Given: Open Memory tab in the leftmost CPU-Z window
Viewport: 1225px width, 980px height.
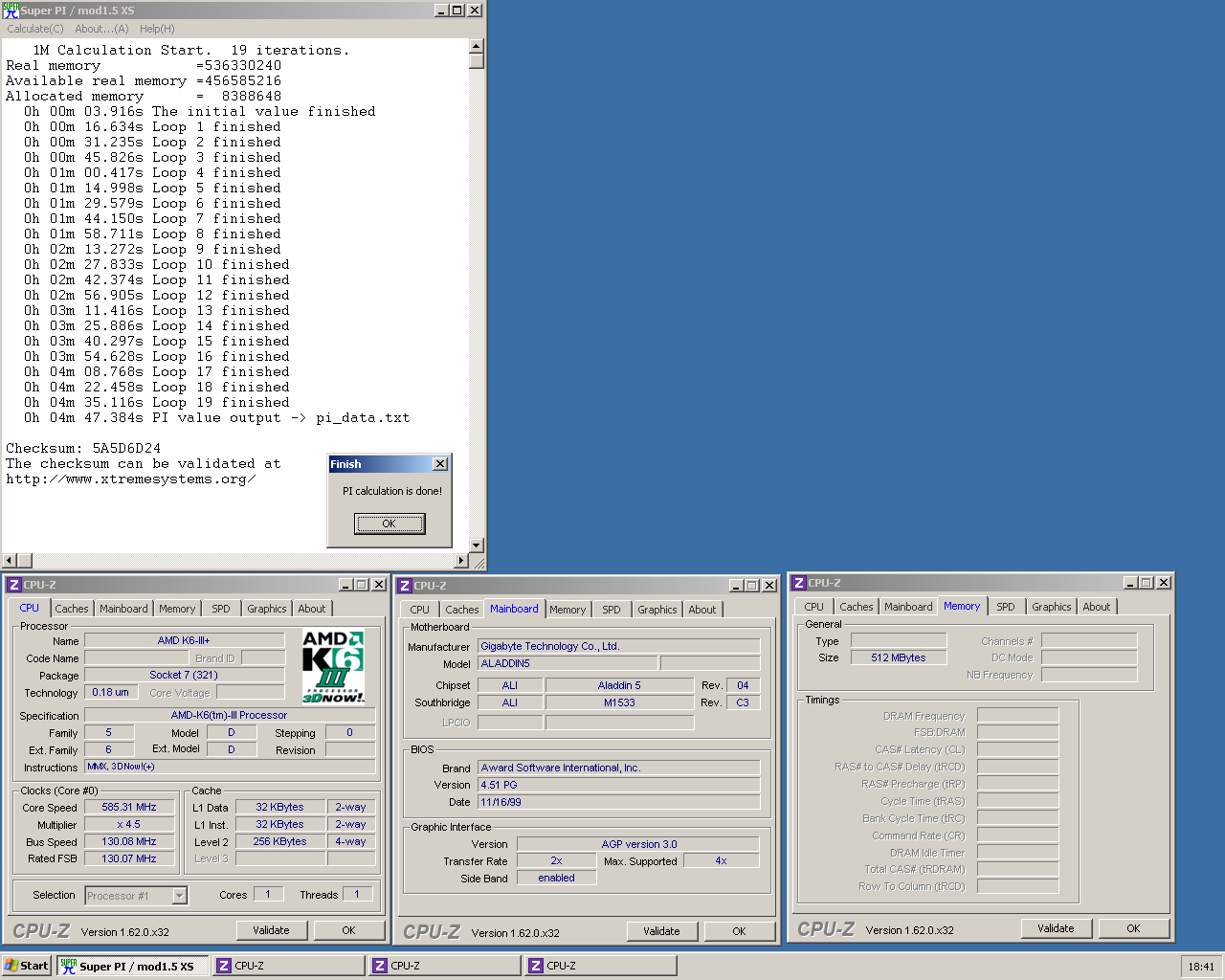Looking at the screenshot, I should (177, 609).
